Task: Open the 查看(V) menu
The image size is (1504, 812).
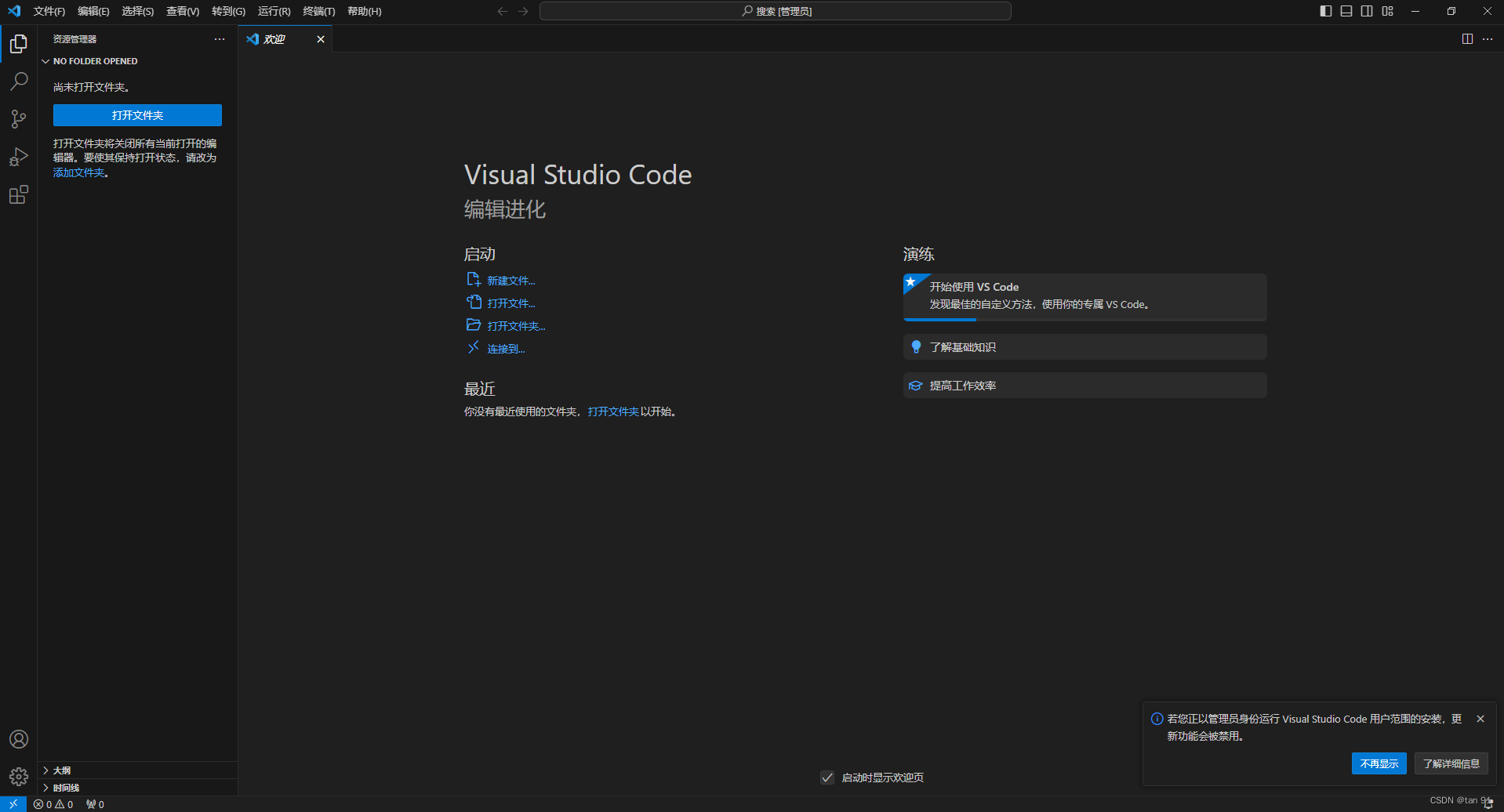Action: [x=183, y=11]
